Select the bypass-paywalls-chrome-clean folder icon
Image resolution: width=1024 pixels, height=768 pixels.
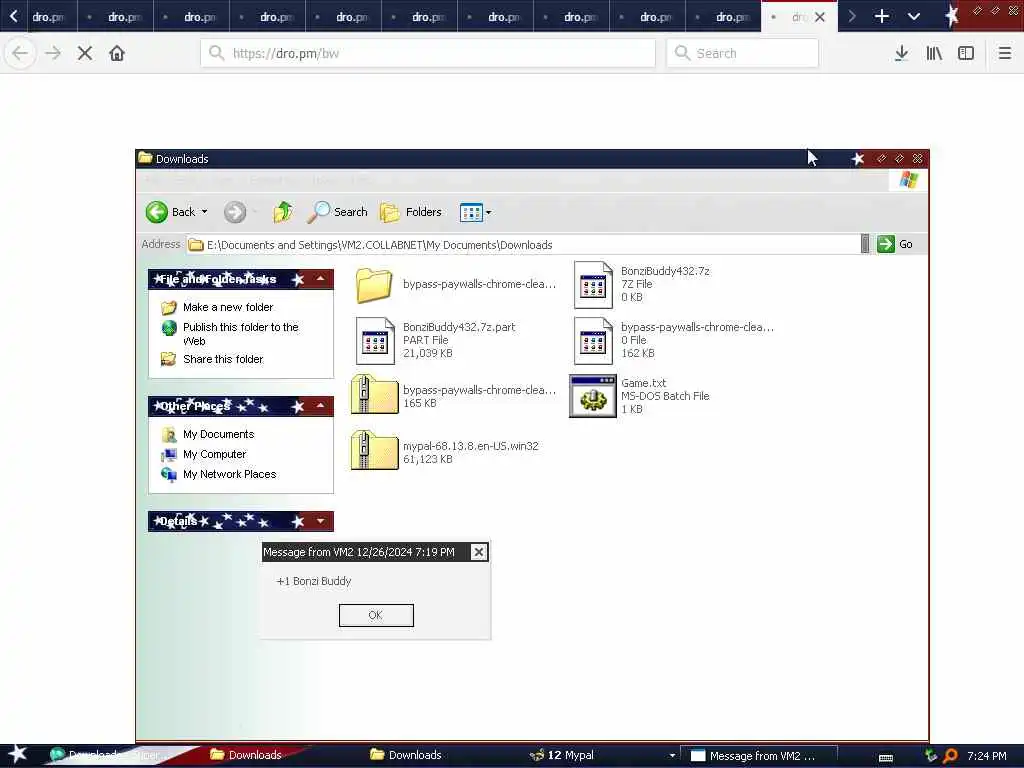pos(374,285)
